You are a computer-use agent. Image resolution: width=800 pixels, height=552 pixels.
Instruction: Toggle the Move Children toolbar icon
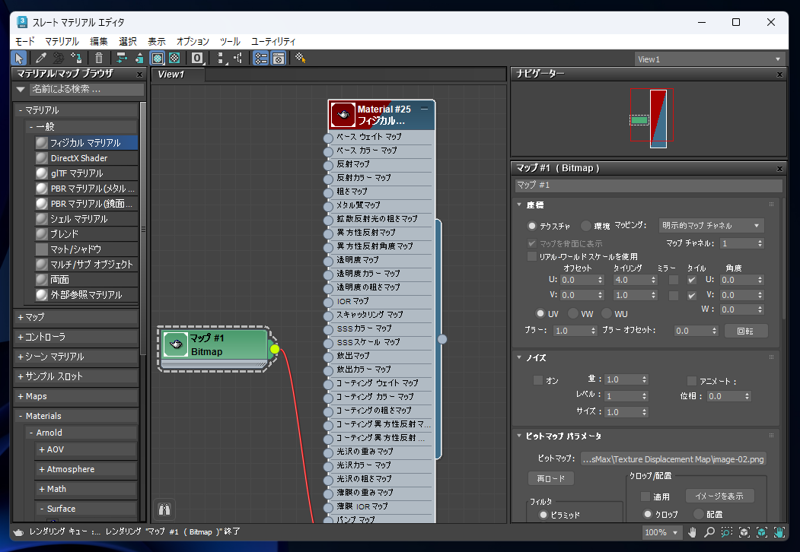(x=121, y=58)
